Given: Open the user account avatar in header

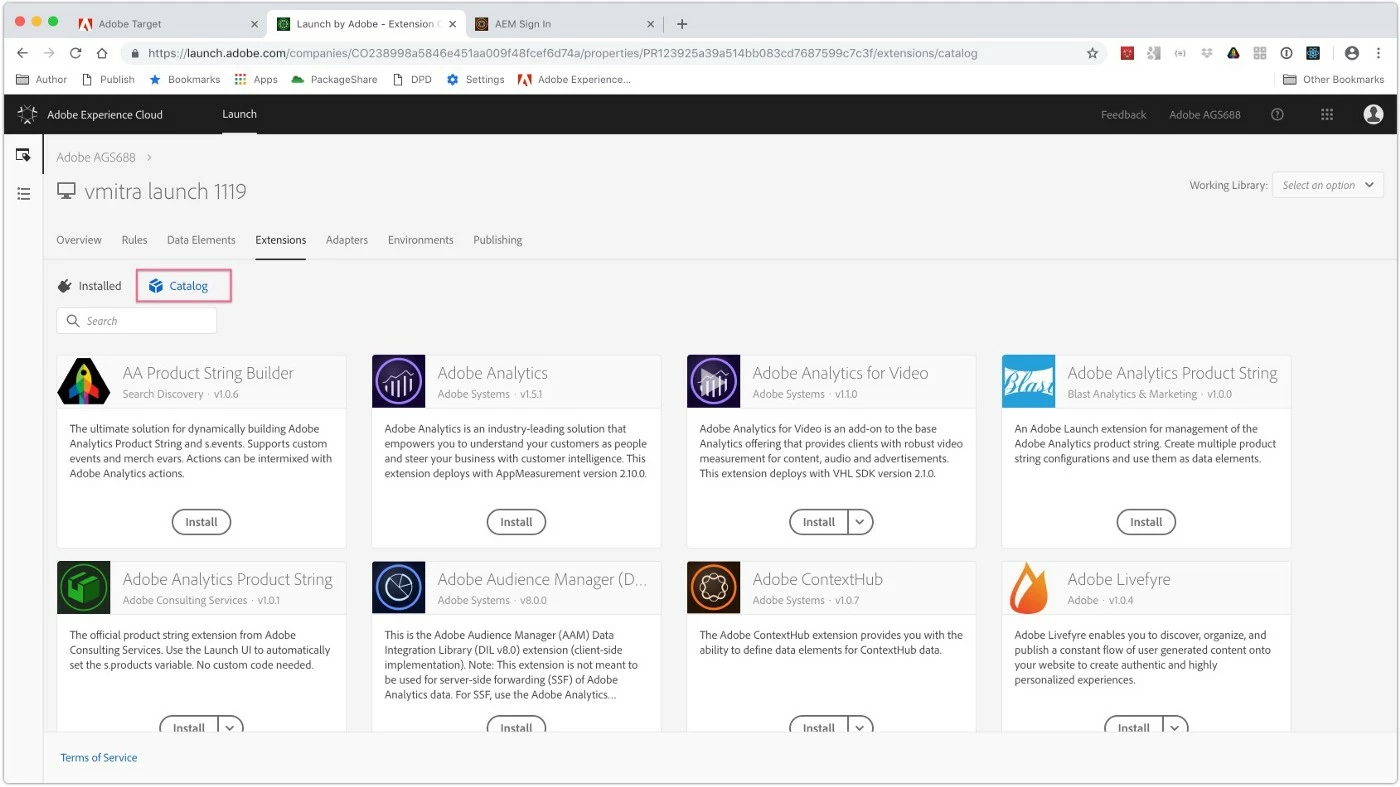Looking at the screenshot, I should (1373, 114).
